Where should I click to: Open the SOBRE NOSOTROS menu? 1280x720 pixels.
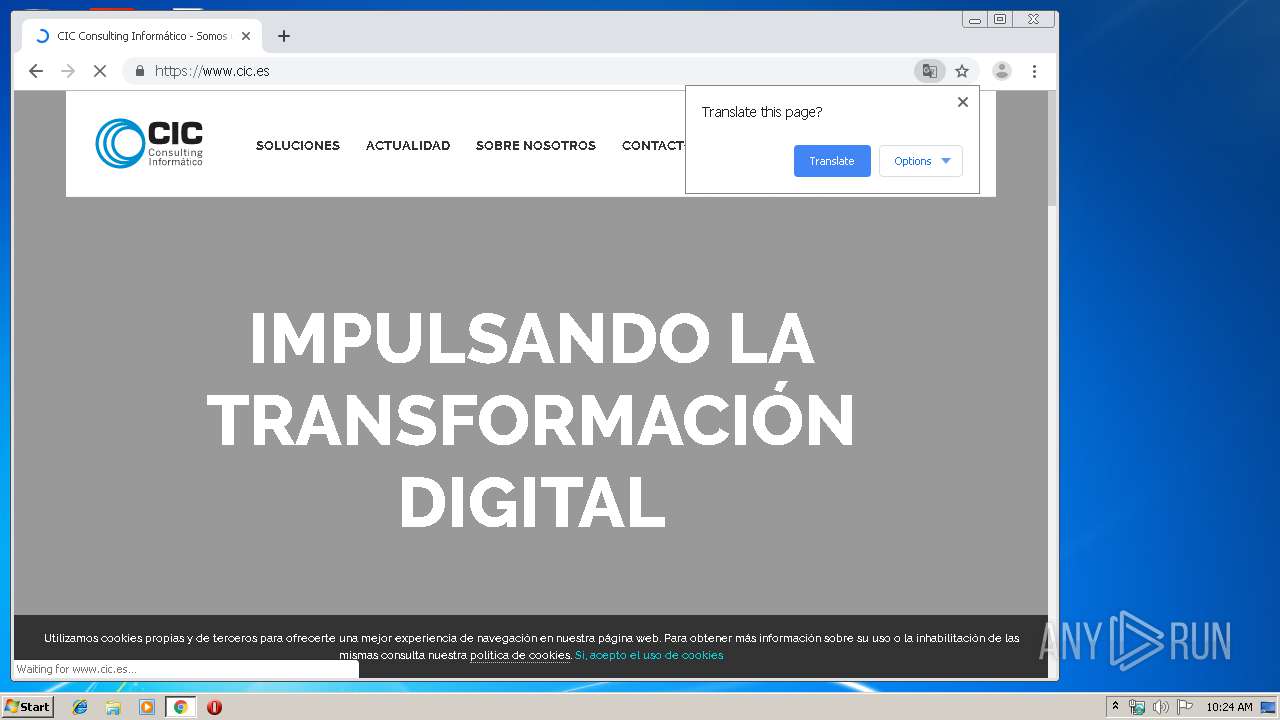[536, 146]
